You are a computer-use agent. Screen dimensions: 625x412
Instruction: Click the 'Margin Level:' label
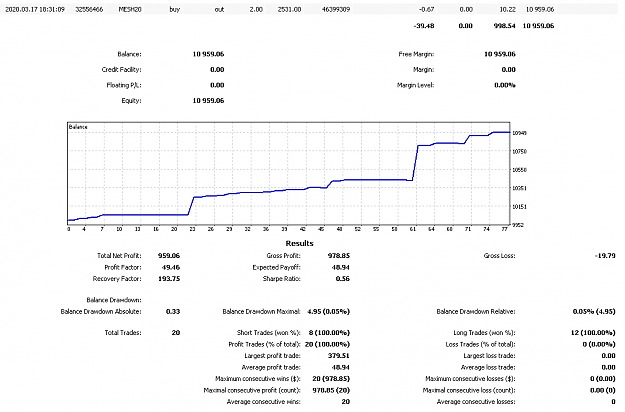click(x=415, y=85)
